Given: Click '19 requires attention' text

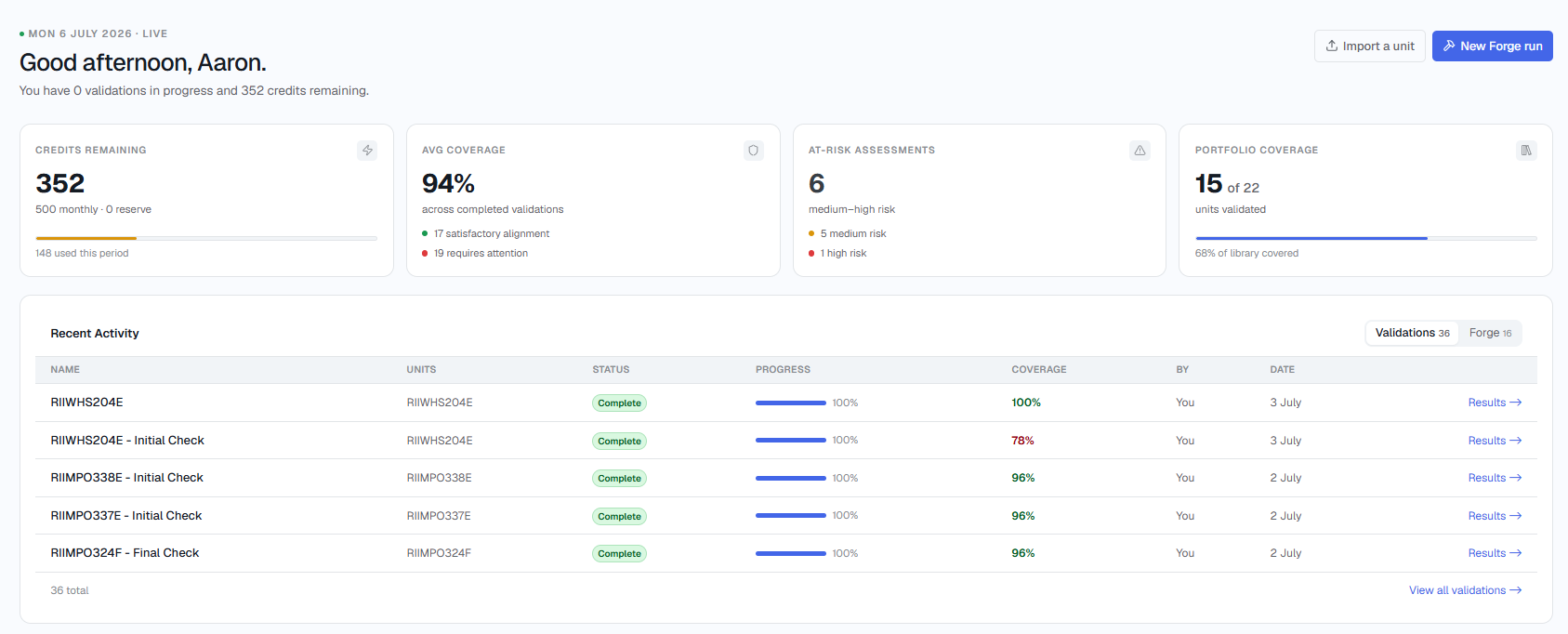Looking at the screenshot, I should click(x=481, y=254).
